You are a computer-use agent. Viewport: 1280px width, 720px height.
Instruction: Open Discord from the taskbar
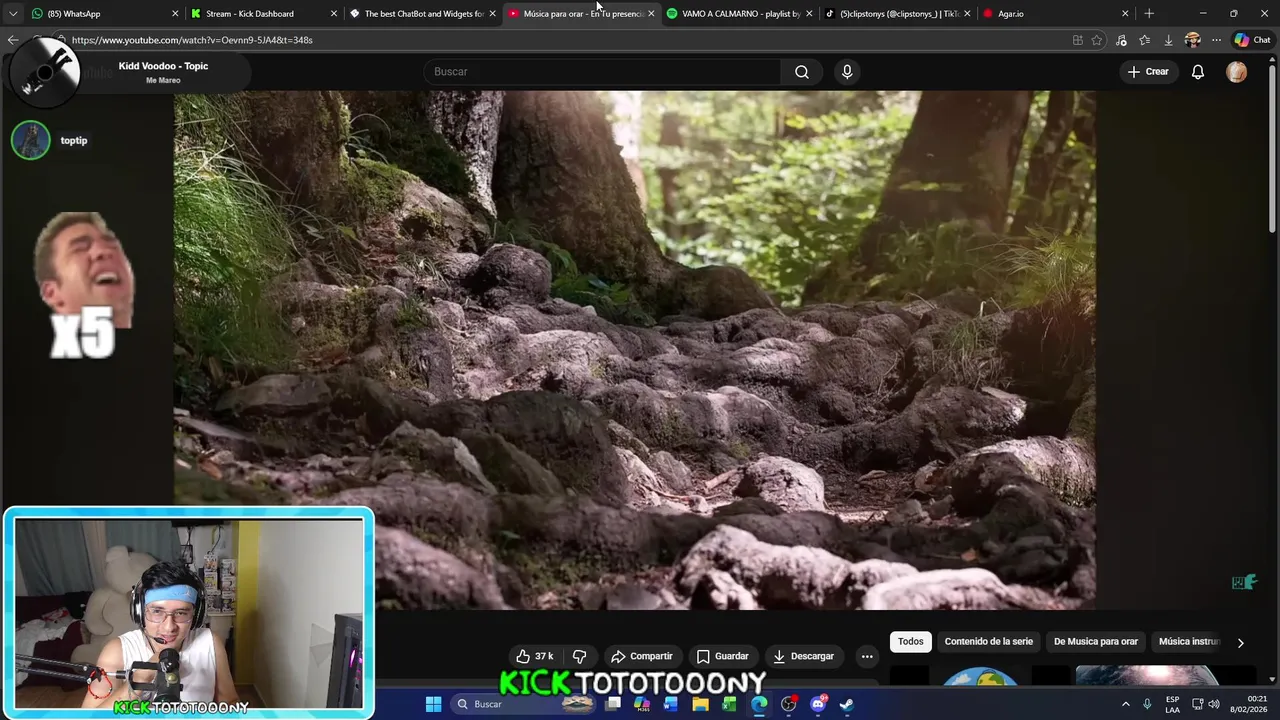(x=818, y=704)
